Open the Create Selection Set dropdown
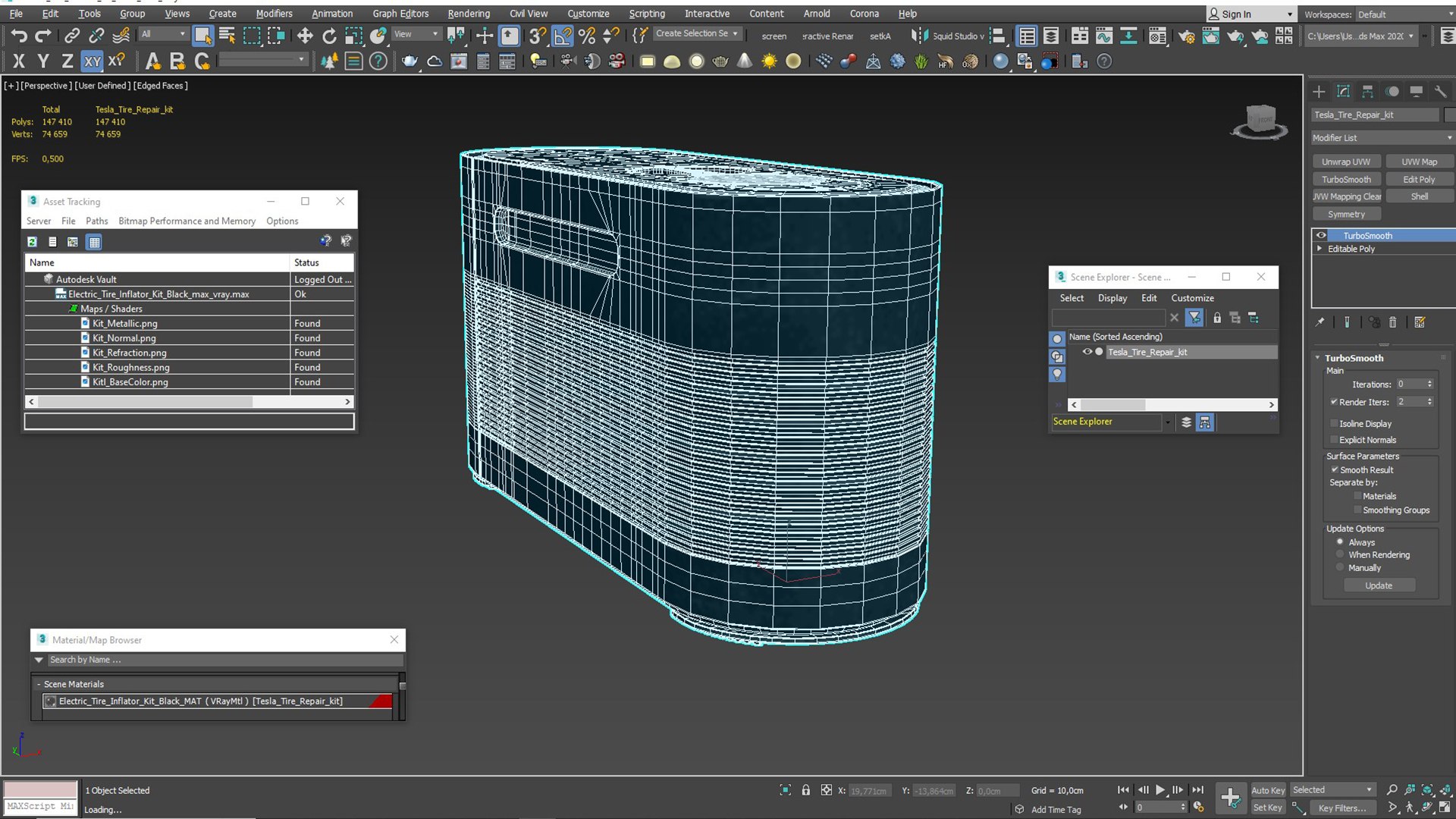Image resolution: width=1456 pixels, height=819 pixels. tap(696, 33)
